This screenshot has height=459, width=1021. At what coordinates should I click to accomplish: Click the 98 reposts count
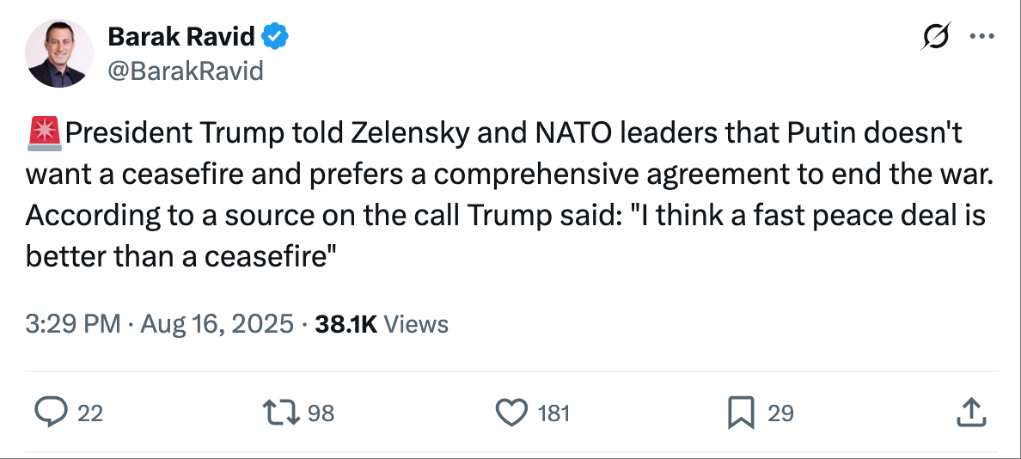click(320, 412)
